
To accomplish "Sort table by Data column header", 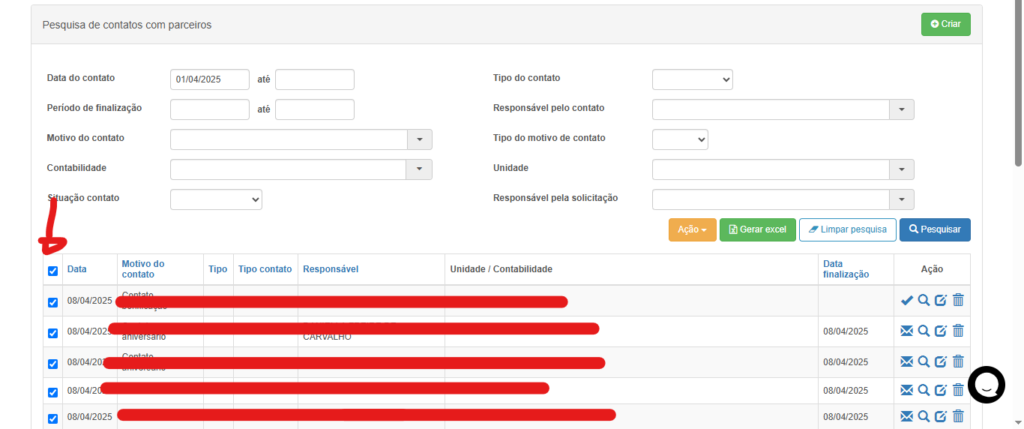I will [77, 269].
